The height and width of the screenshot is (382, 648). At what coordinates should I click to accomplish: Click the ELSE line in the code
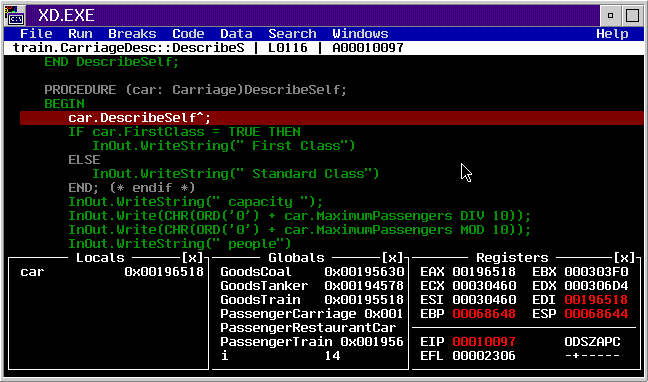click(84, 160)
